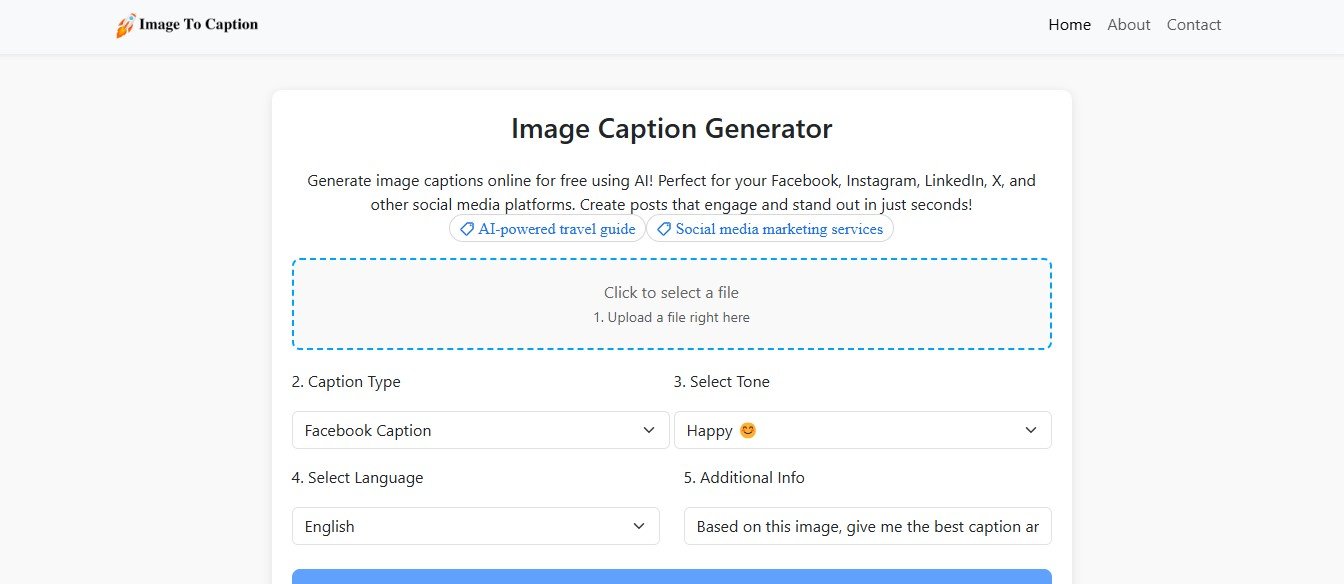Click the smiling emoji next to Happy
1344x584 pixels.
pyautogui.click(x=747, y=430)
